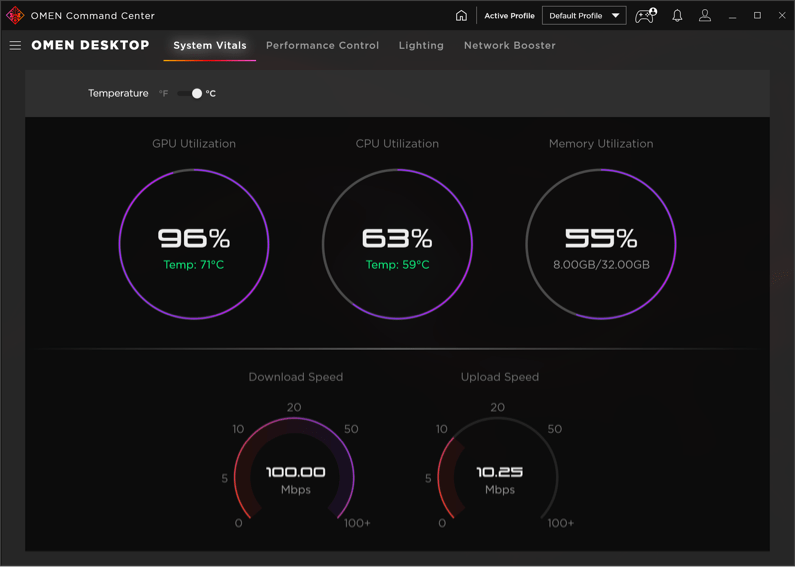Open the Default Profile dropdown
Image resolution: width=795 pixels, height=567 pixels.
pyautogui.click(x=577, y=16)
